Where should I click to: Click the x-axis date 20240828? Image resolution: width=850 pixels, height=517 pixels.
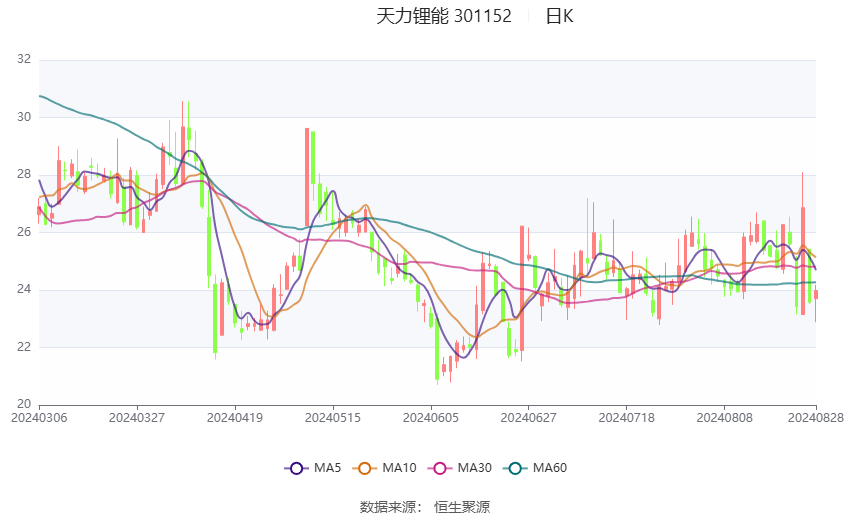pos(816,418)
